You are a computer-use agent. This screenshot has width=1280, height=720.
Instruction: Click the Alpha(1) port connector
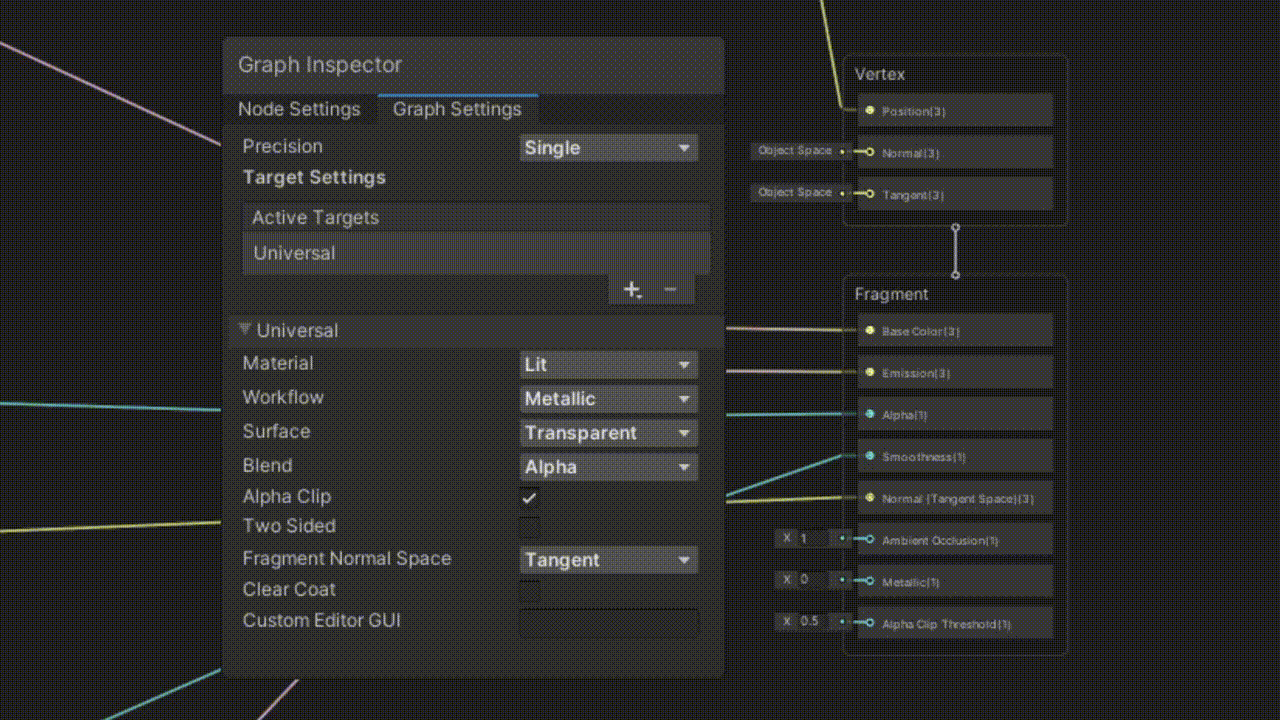(868, 414)
